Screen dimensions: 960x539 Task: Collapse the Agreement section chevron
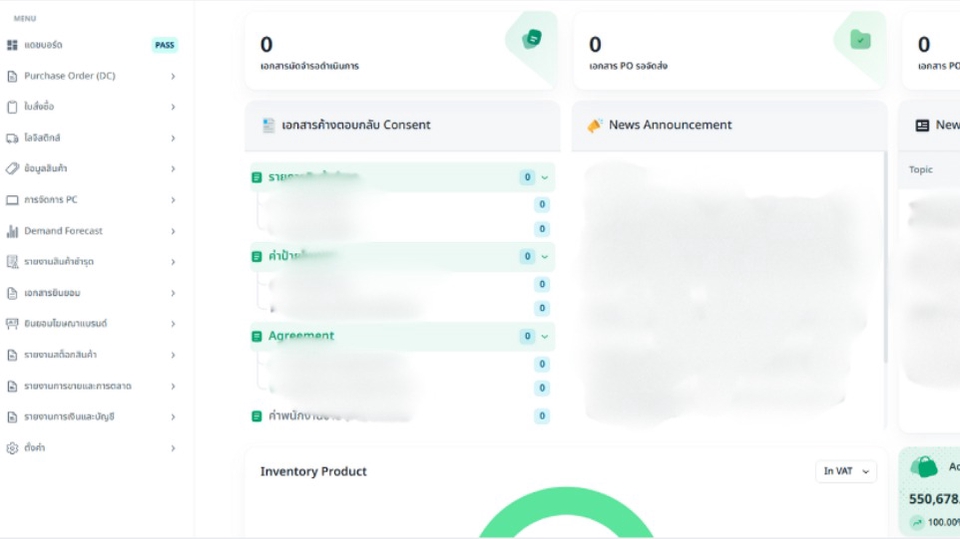point(544,336)
